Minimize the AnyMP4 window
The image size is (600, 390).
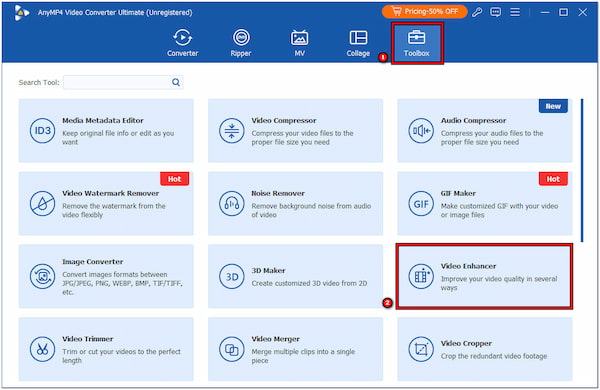[545, 12]
